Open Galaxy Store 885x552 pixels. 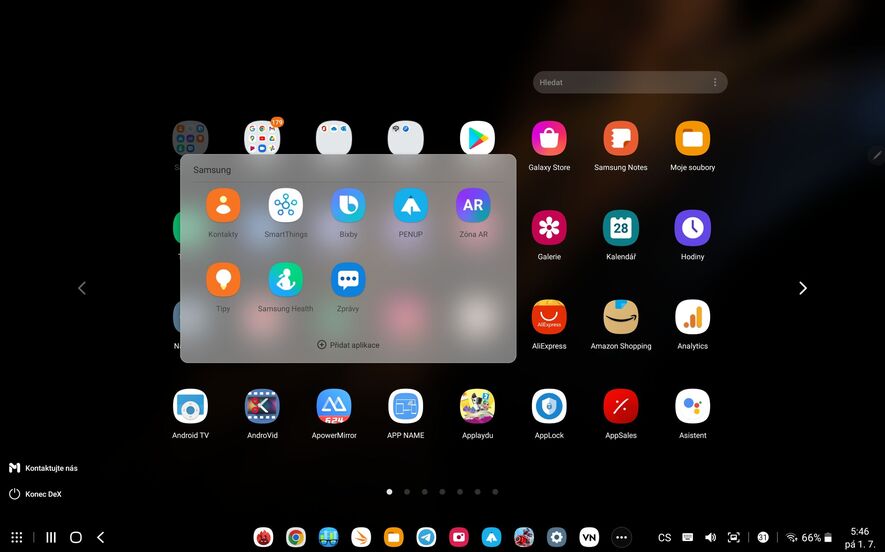point(549,138)
